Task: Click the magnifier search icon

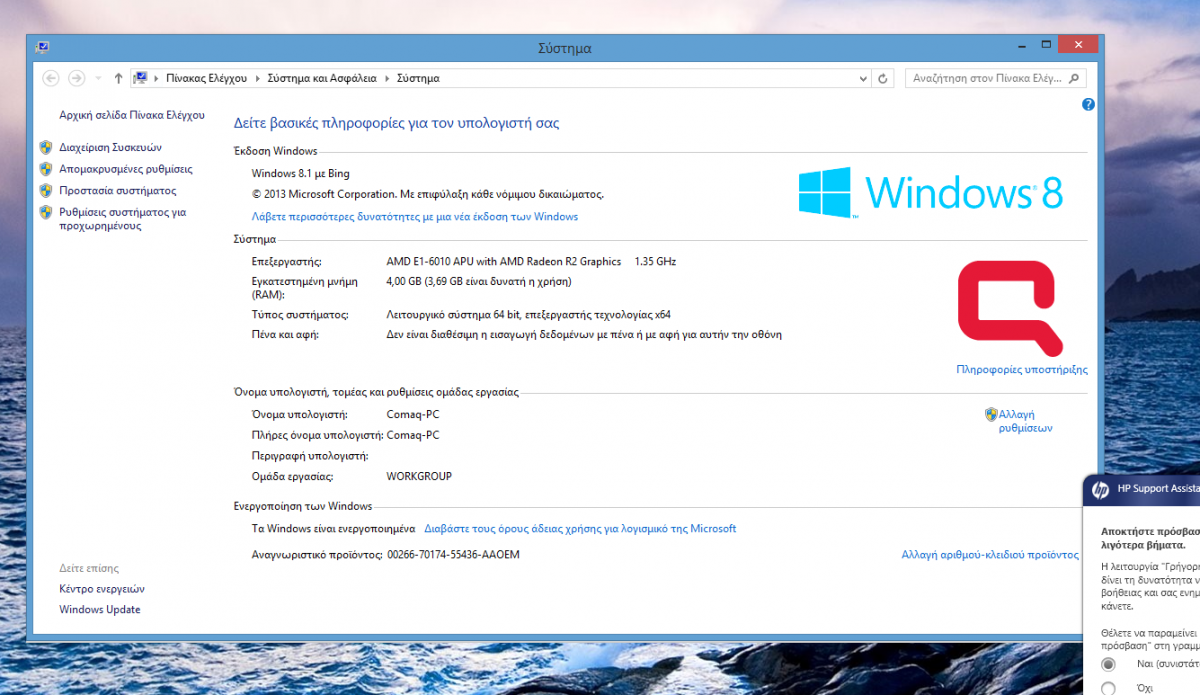Action: point(1074,78)
